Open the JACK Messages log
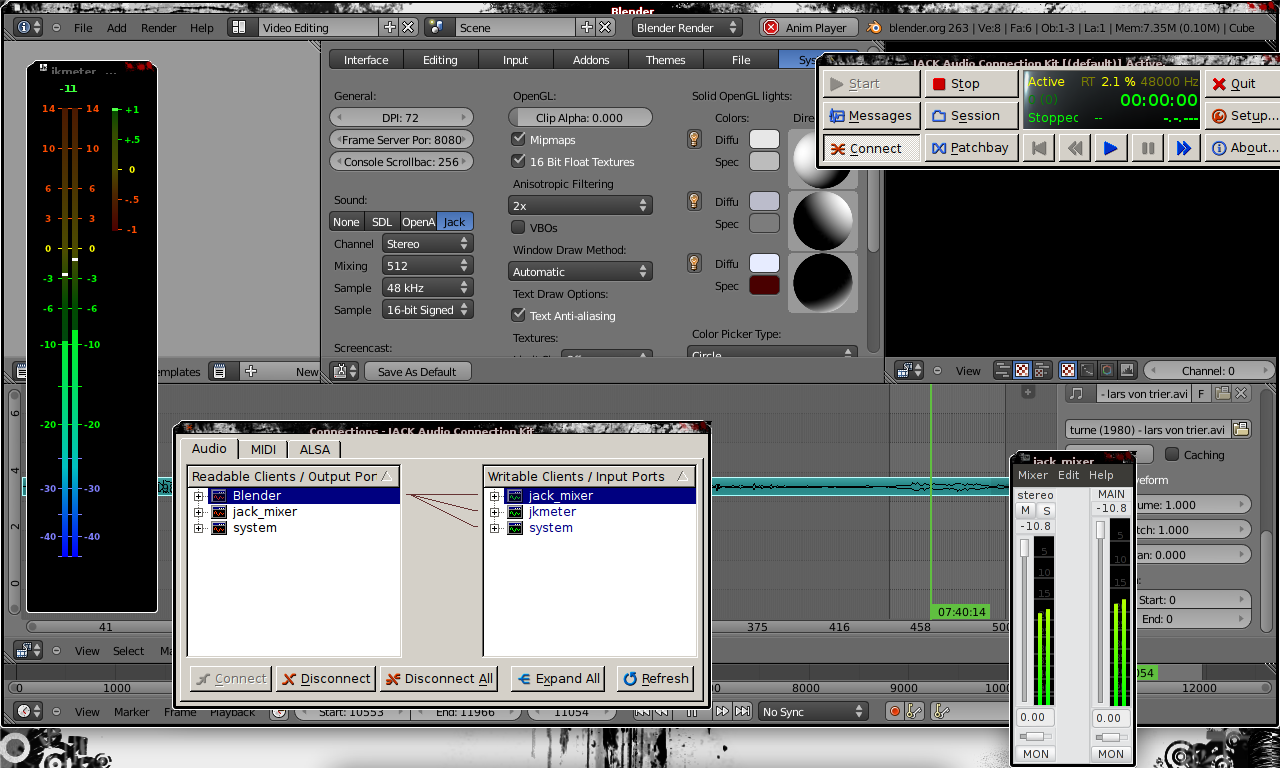Screen dimensions: 1280x768 [x=871, y=116]
